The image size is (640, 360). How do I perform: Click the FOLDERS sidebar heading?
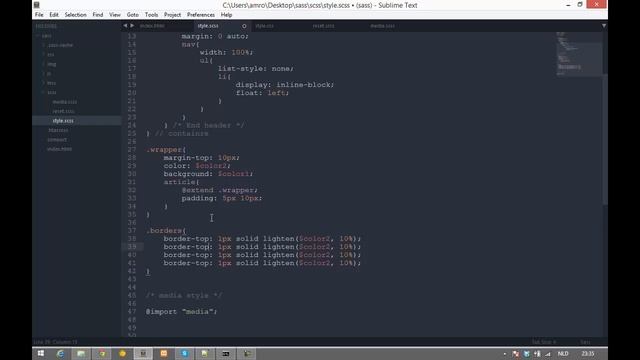pos(46,26)
